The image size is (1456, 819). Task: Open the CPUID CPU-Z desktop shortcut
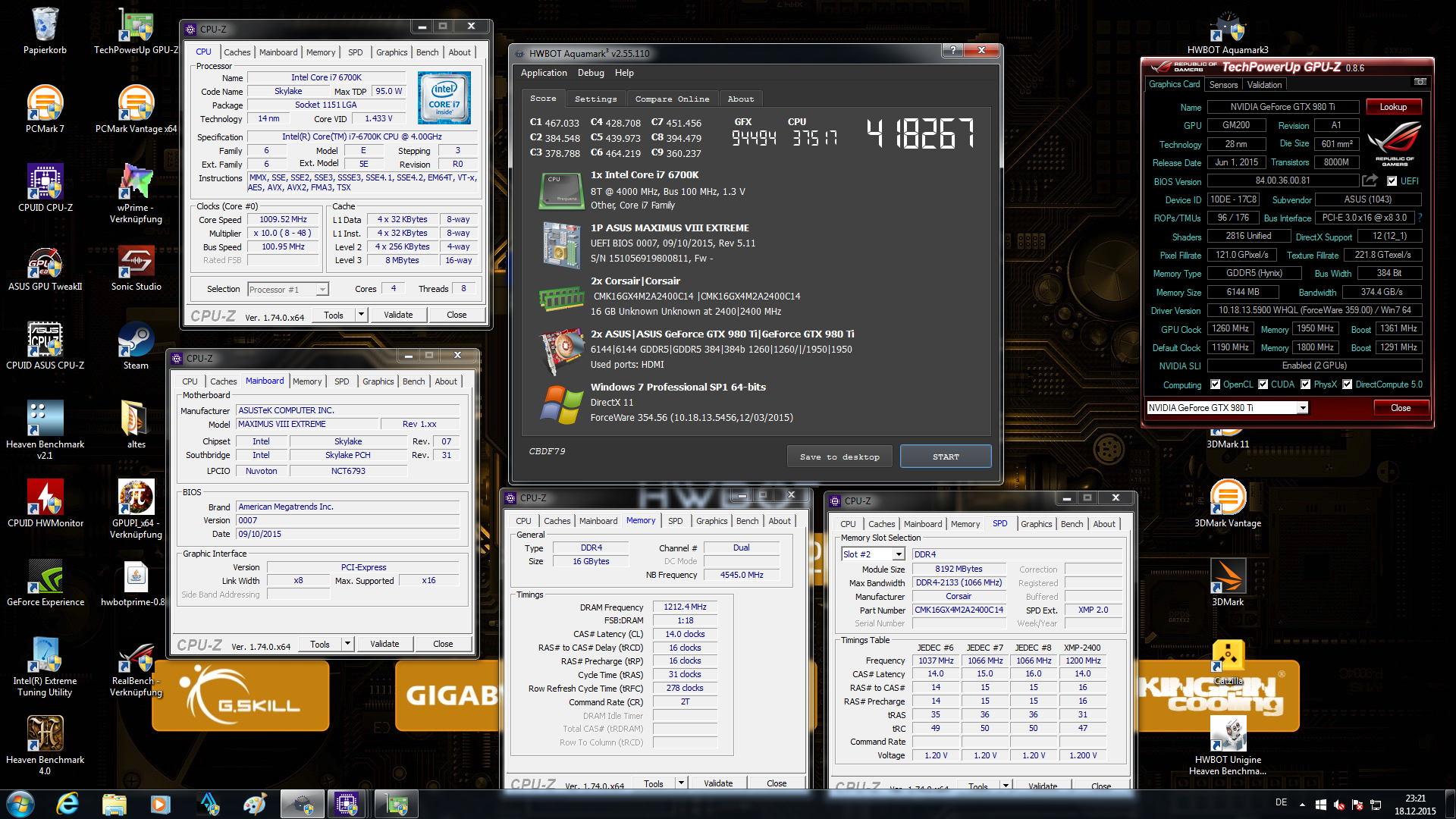click(x=45, y=188)
